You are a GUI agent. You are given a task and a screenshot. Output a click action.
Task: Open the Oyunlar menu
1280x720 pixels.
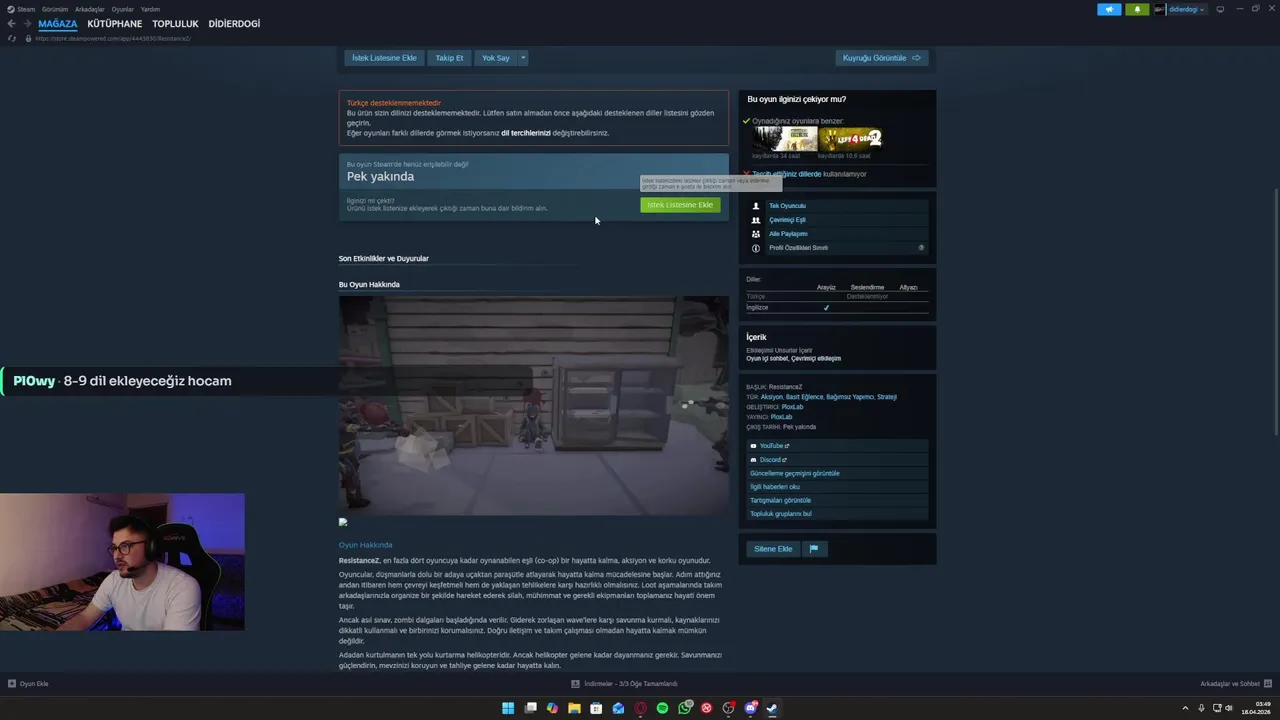(123, 9)
